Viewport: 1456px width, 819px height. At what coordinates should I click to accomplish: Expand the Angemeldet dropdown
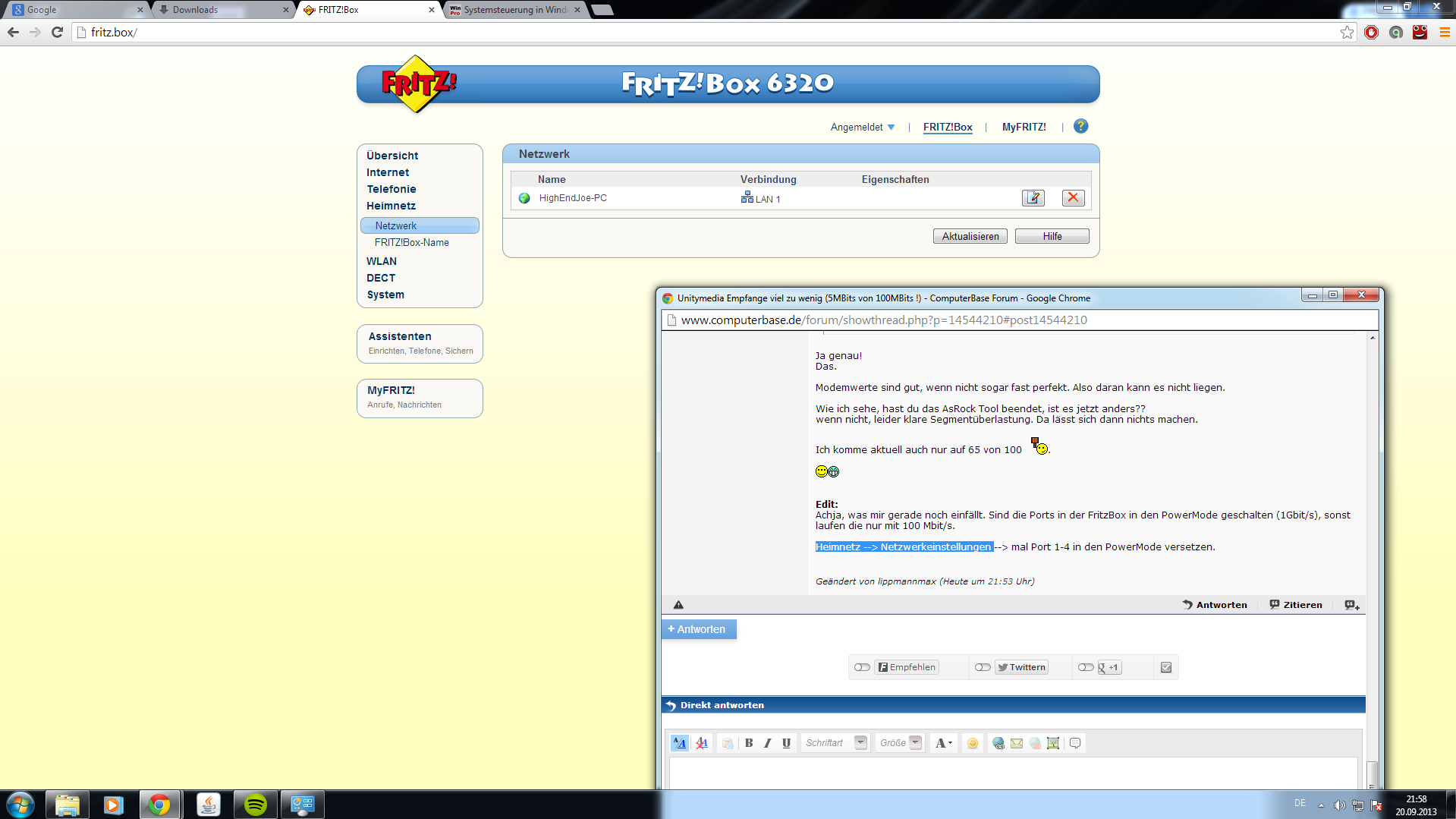tap(863, 127)
